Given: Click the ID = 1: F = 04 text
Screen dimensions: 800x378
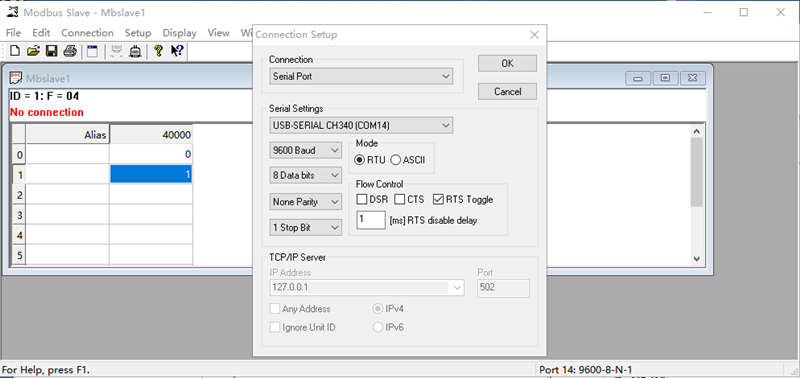Looking at the screenshot, I should pos(44,96).
